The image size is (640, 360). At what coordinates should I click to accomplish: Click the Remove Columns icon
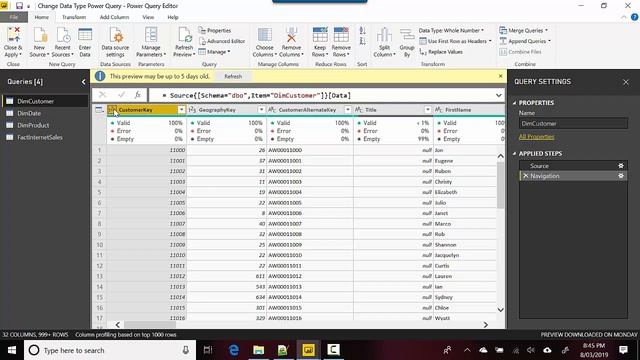click(x=291, y=35)
